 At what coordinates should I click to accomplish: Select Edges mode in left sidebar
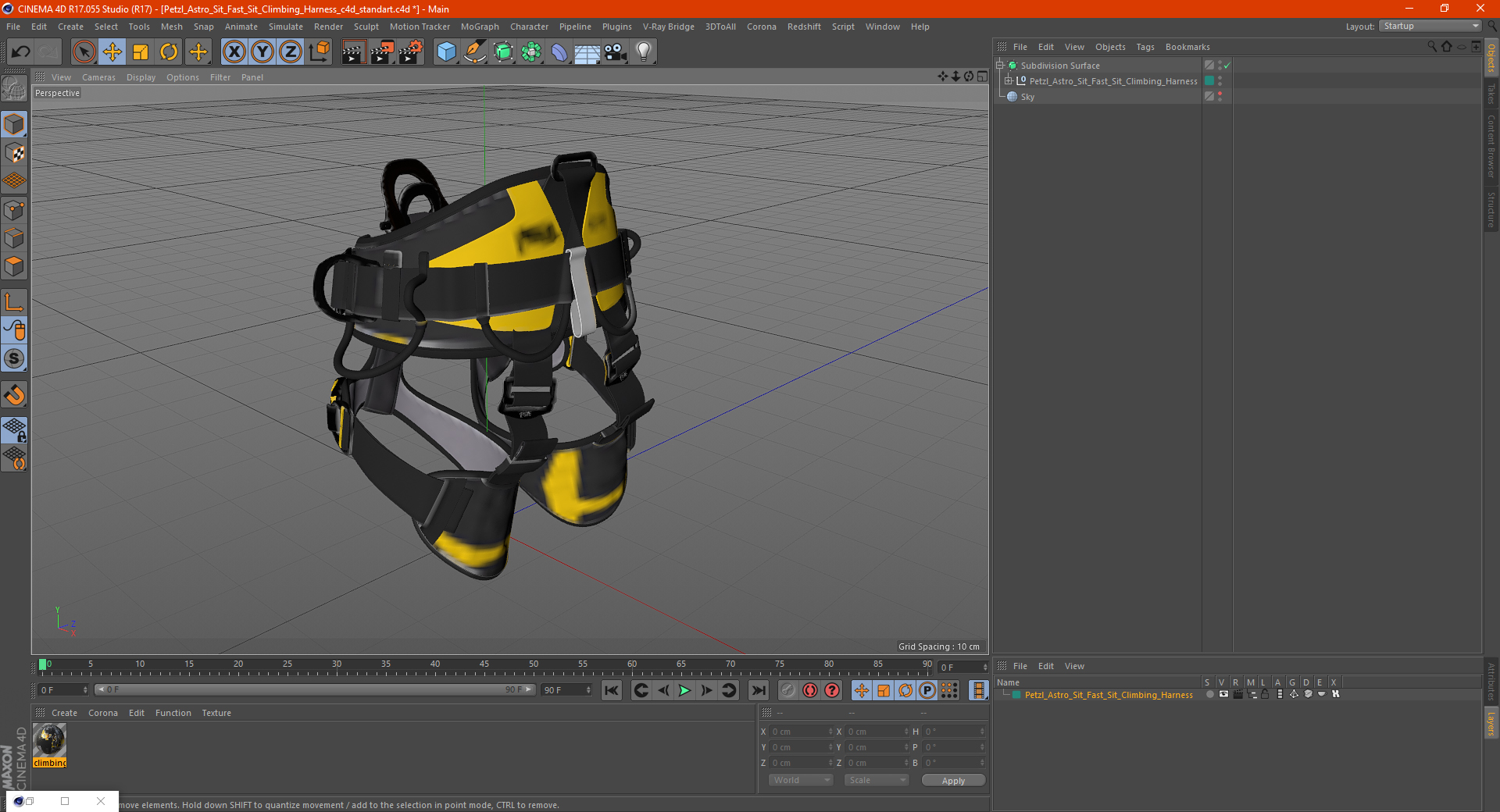click(14, 238)
